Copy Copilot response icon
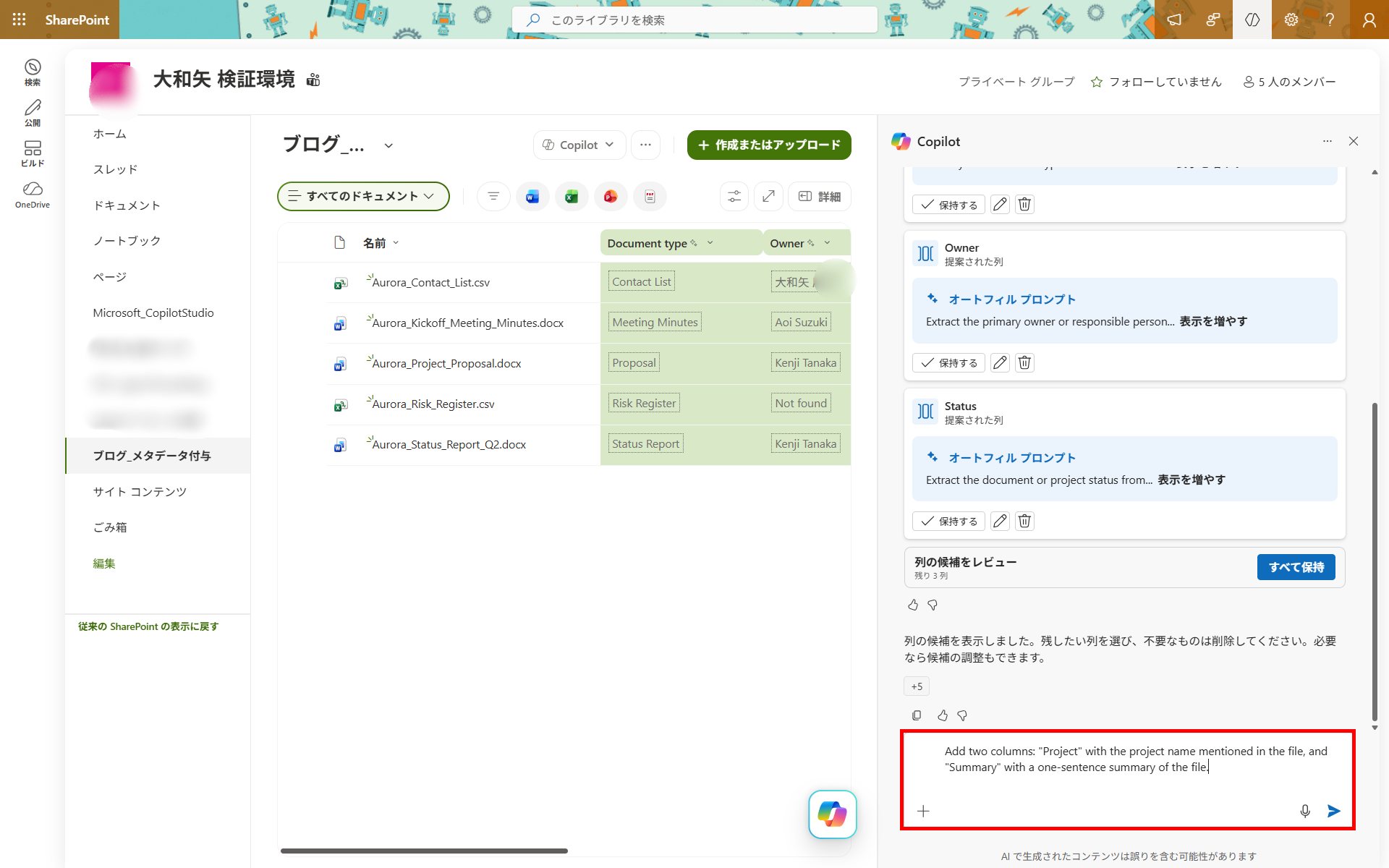 pyautogui.click(x=917, y=715)
